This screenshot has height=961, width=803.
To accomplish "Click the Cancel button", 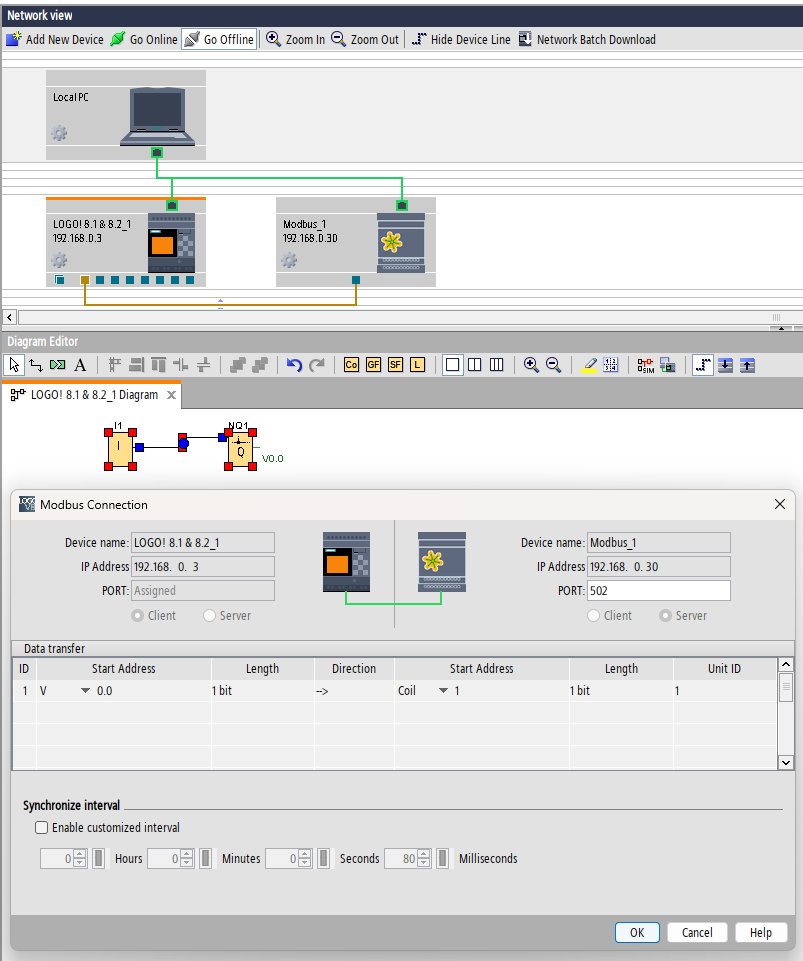I will point(697,932).
